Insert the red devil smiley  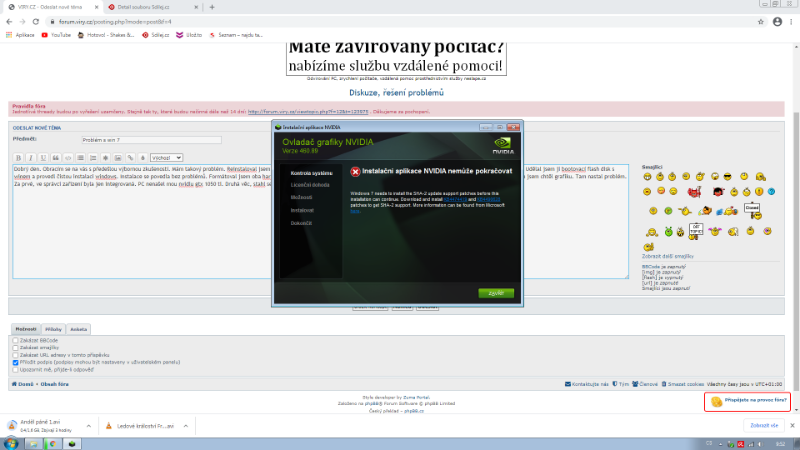pos(694,192)
